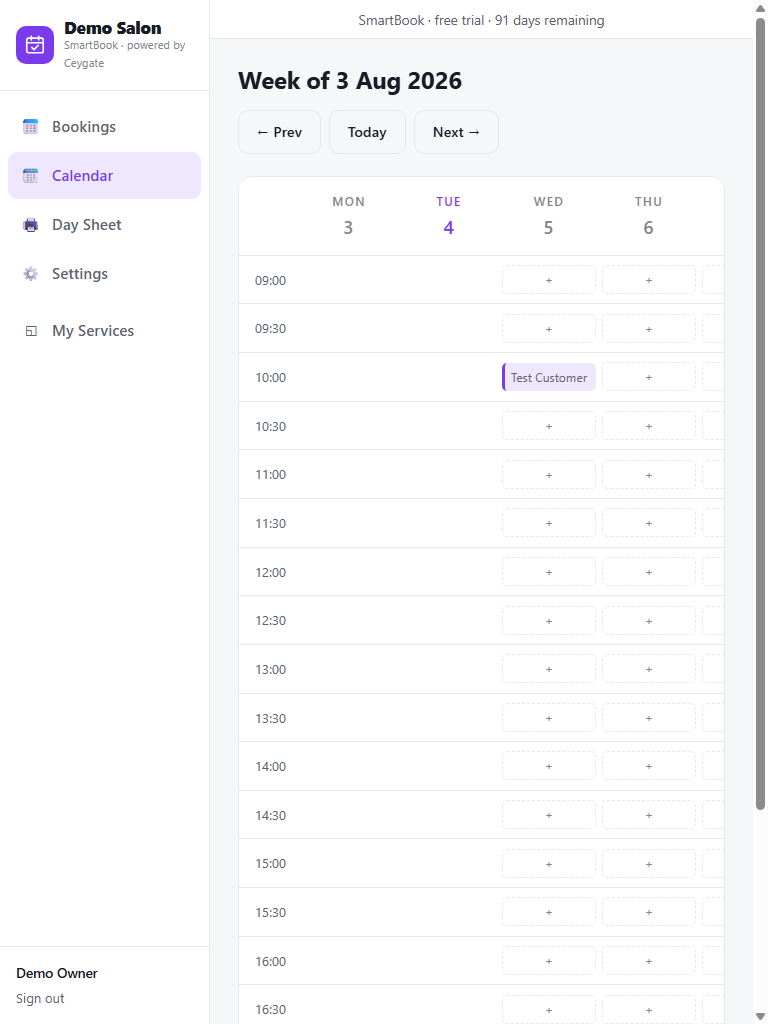This screenshot has height=1024, width=768.
Task: Add a booking on Wednesday at 16:00
Action: tap(549, 961)
